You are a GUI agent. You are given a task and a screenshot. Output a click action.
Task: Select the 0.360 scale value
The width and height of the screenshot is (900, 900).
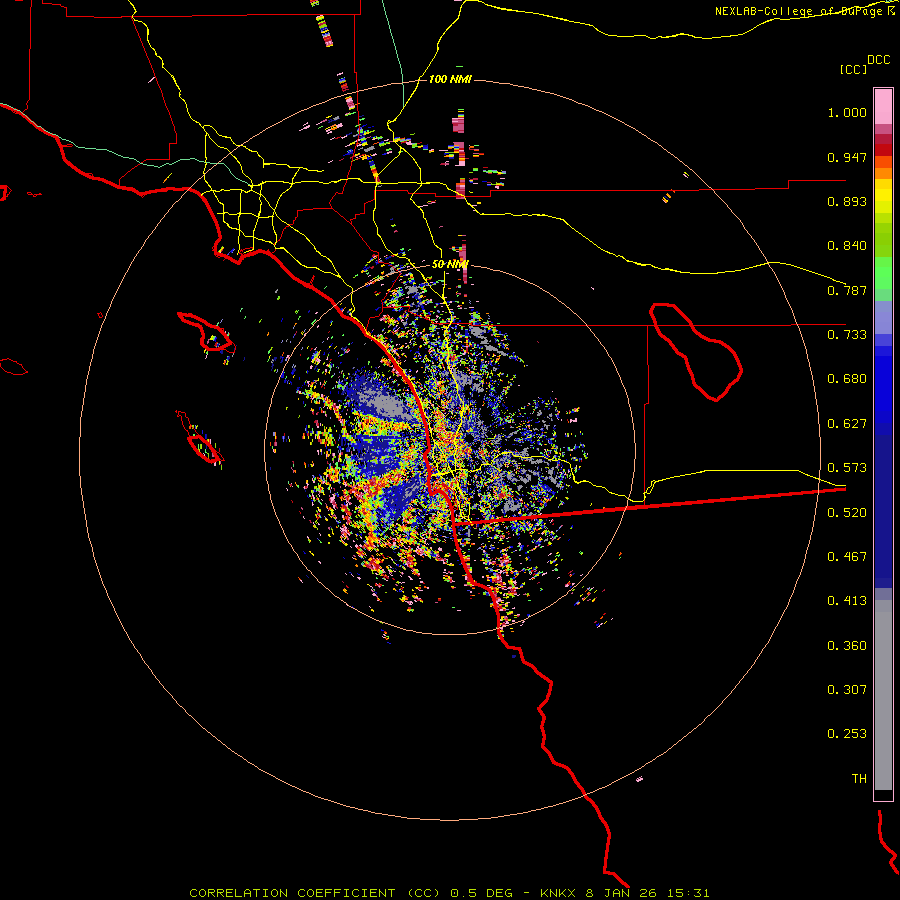tap(847, 646)
